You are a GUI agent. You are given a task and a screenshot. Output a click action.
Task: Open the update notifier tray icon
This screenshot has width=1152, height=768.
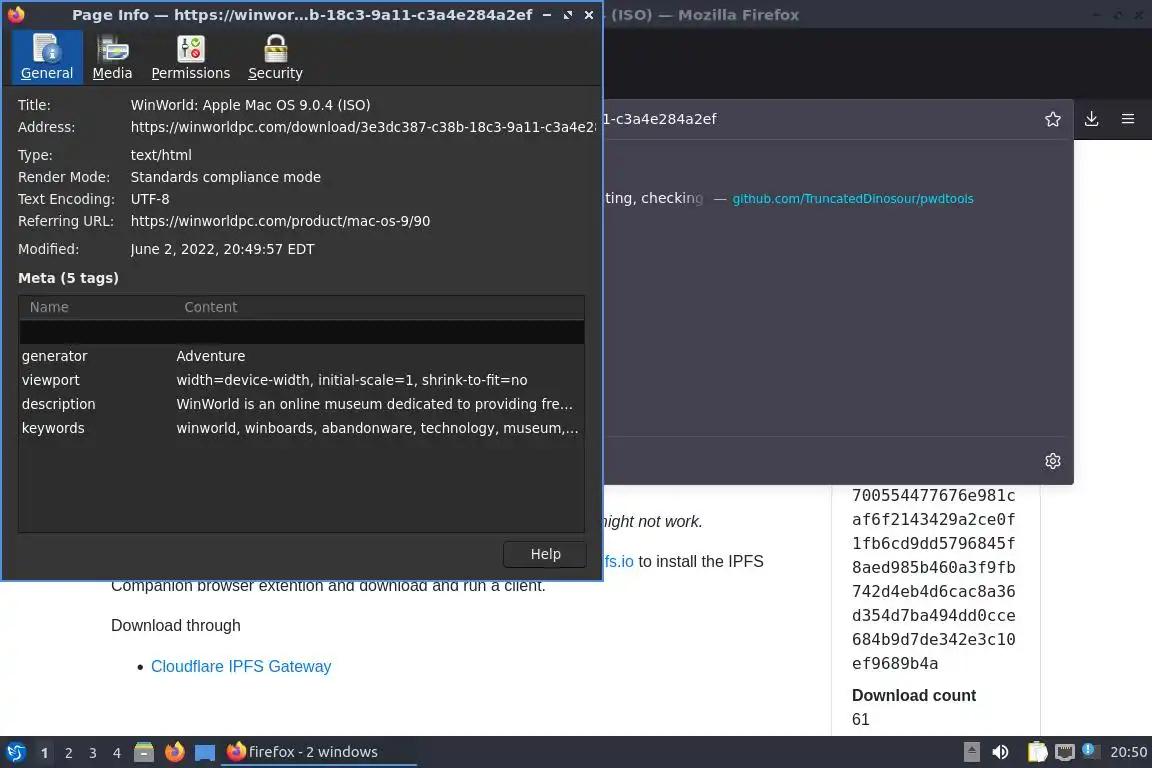tap(1091, 751)
